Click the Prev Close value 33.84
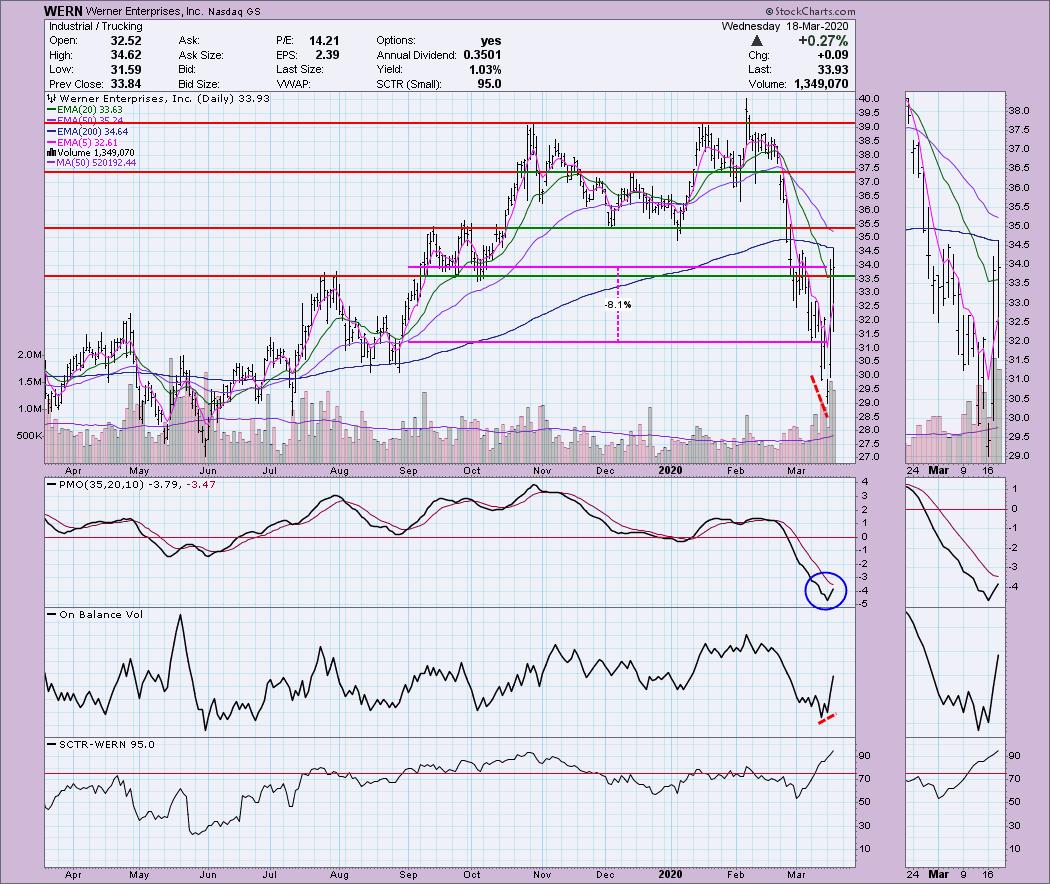Image resolution: width=1050 pixels, height=884 pixels. click(x=126, y=84)
